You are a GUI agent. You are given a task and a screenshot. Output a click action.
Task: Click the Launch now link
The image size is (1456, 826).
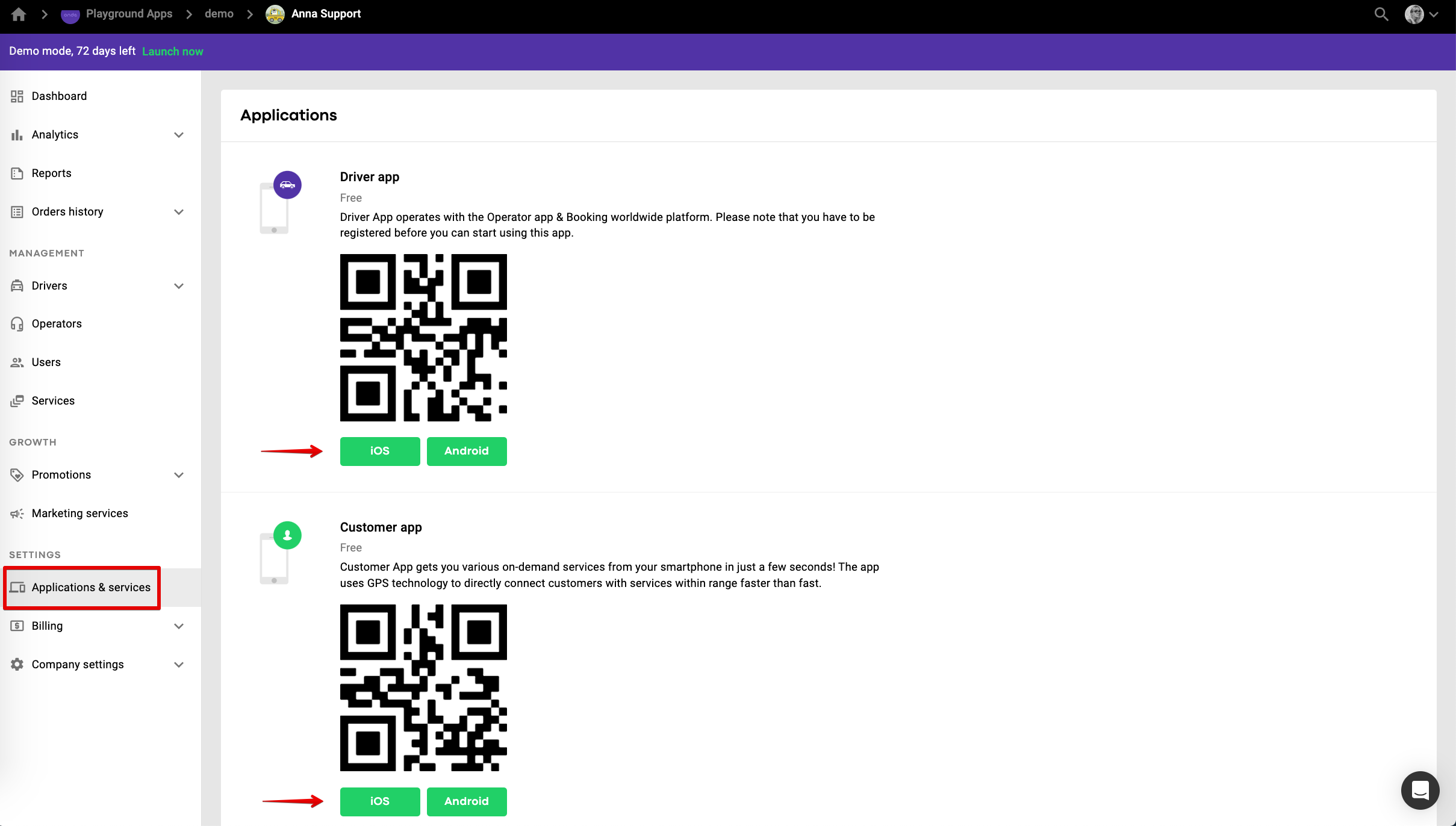pos(172,52)
